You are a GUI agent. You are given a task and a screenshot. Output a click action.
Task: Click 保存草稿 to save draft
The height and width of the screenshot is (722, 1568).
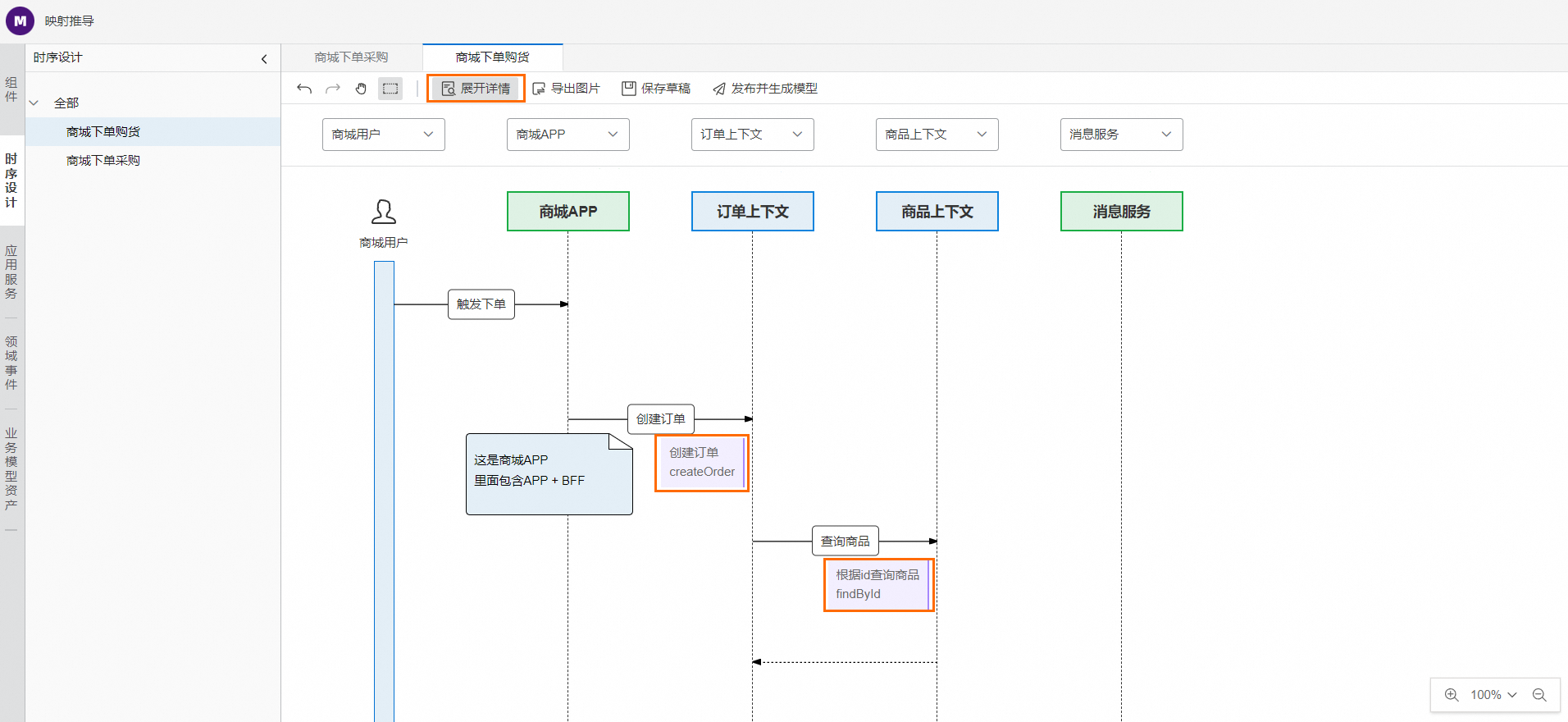tap(656, 89)
